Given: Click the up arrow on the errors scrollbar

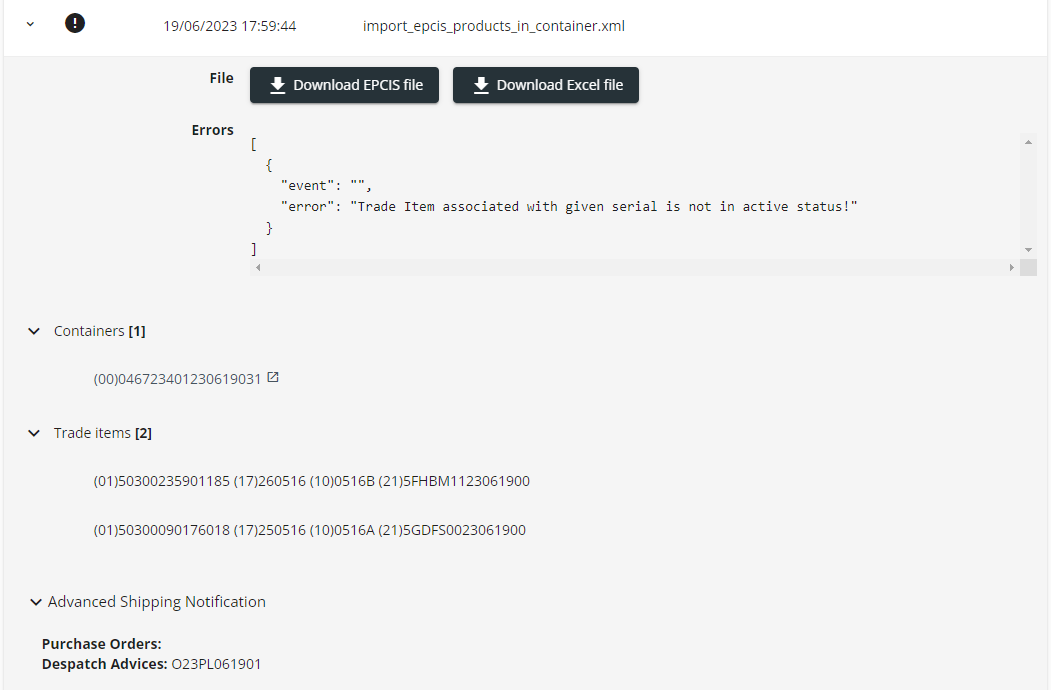Looking at the screenshot, I should pyautogui.click(x=1029, y=140).
